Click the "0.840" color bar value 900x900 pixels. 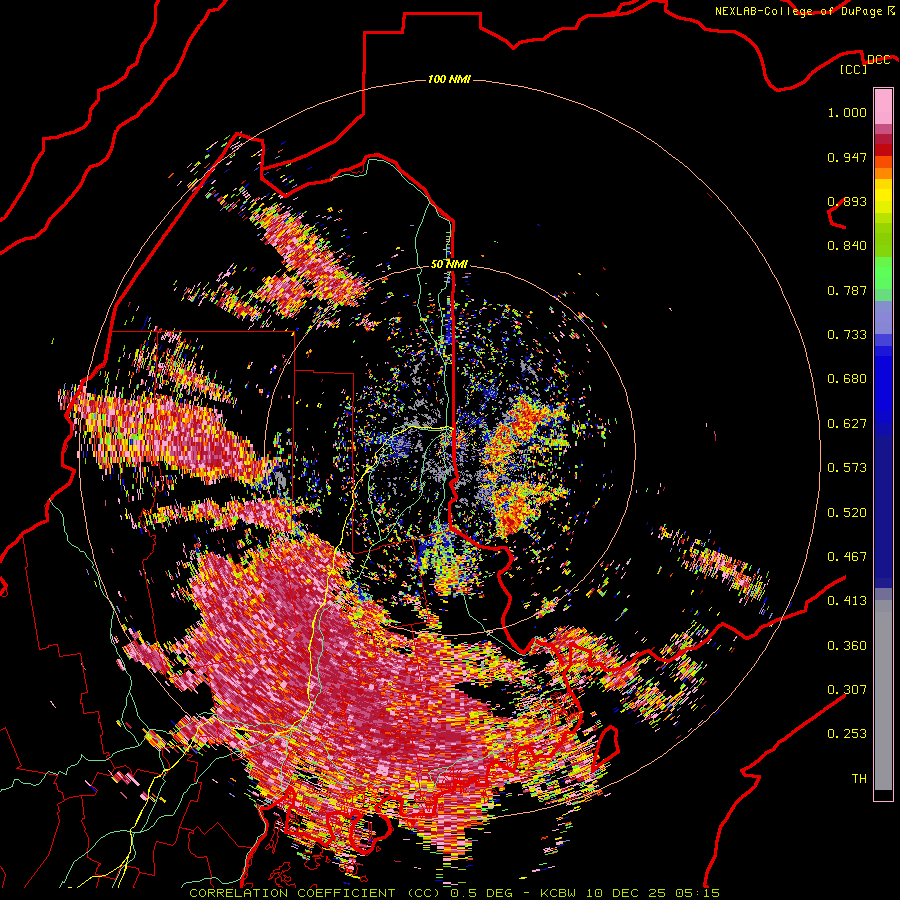coord(847,246)
